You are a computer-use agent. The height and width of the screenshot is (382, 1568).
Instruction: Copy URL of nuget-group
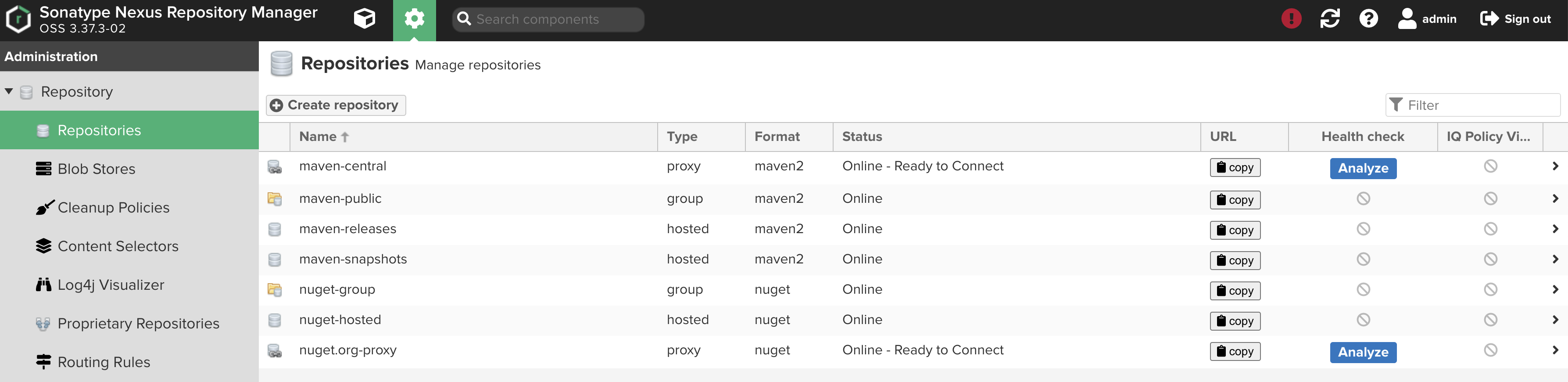point(1235,291)
